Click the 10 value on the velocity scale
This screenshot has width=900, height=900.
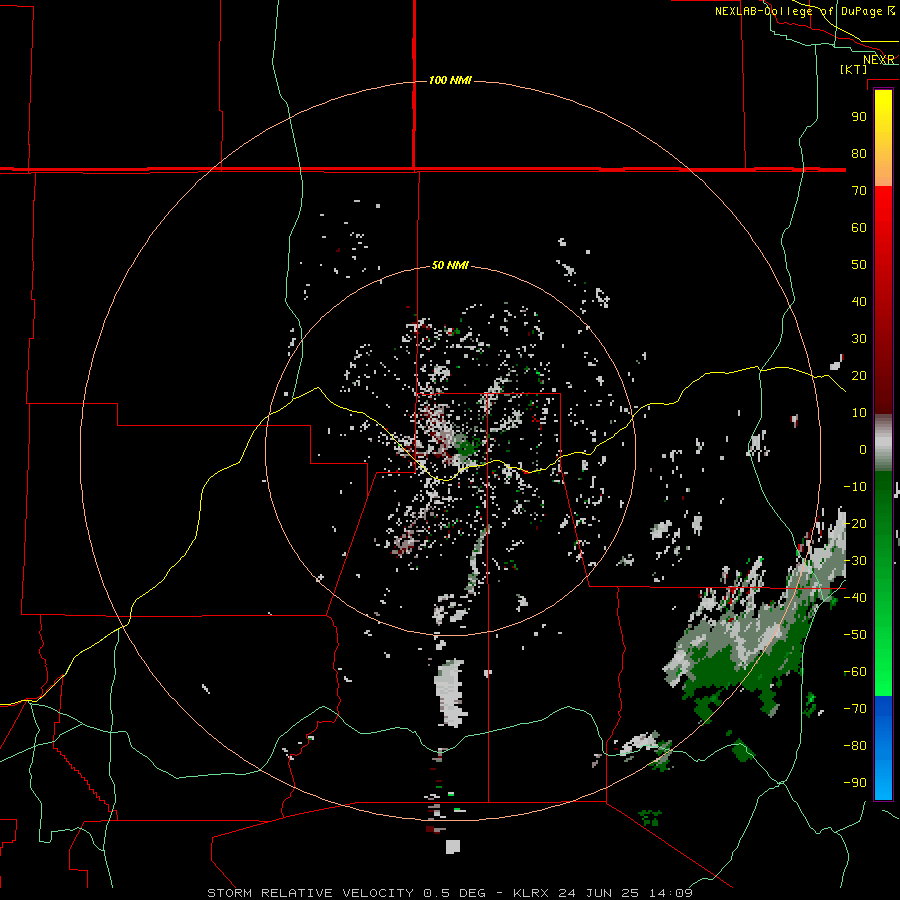(x=859, y=413)
